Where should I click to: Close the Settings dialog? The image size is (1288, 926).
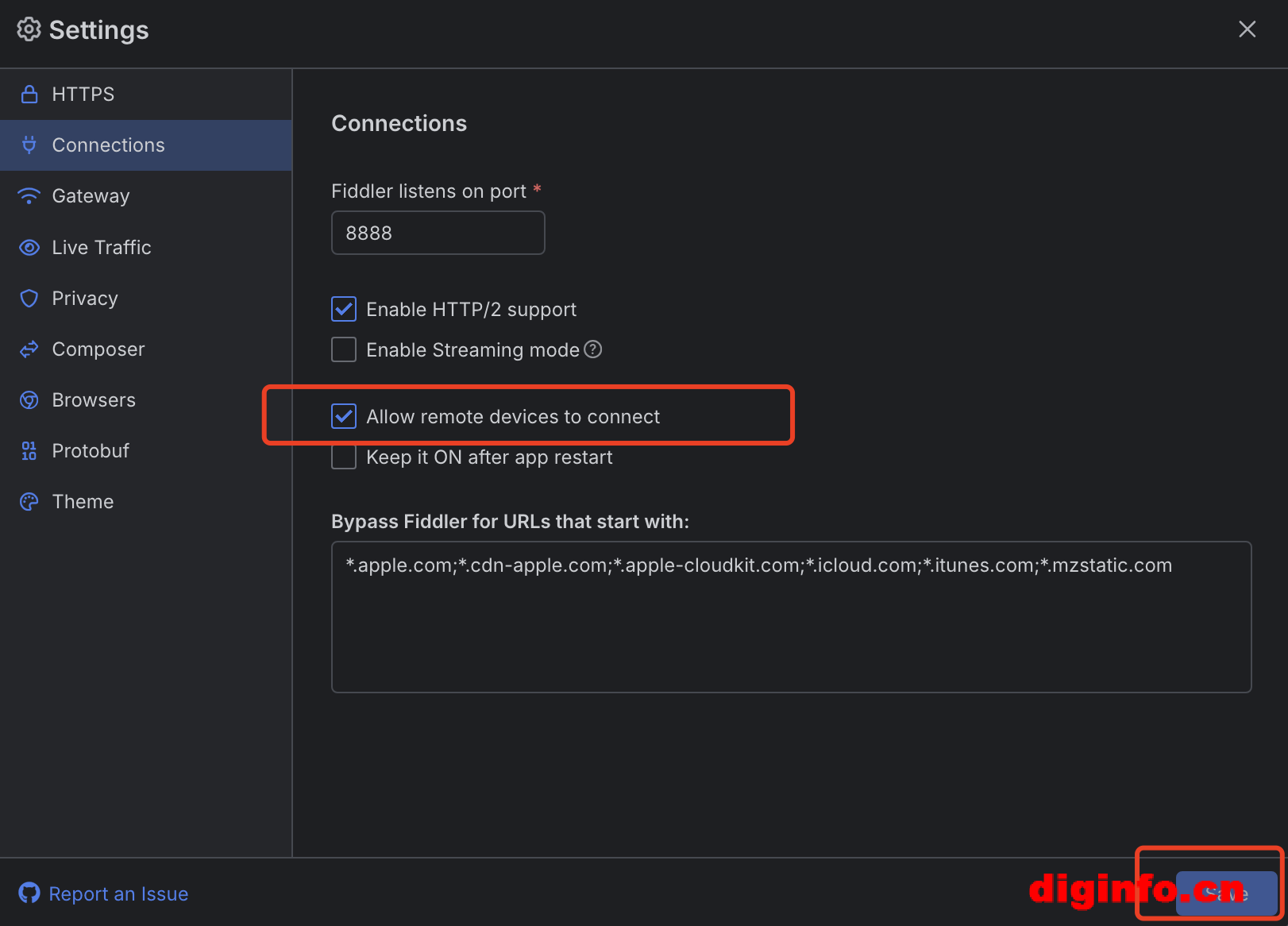click(1248, 29)
